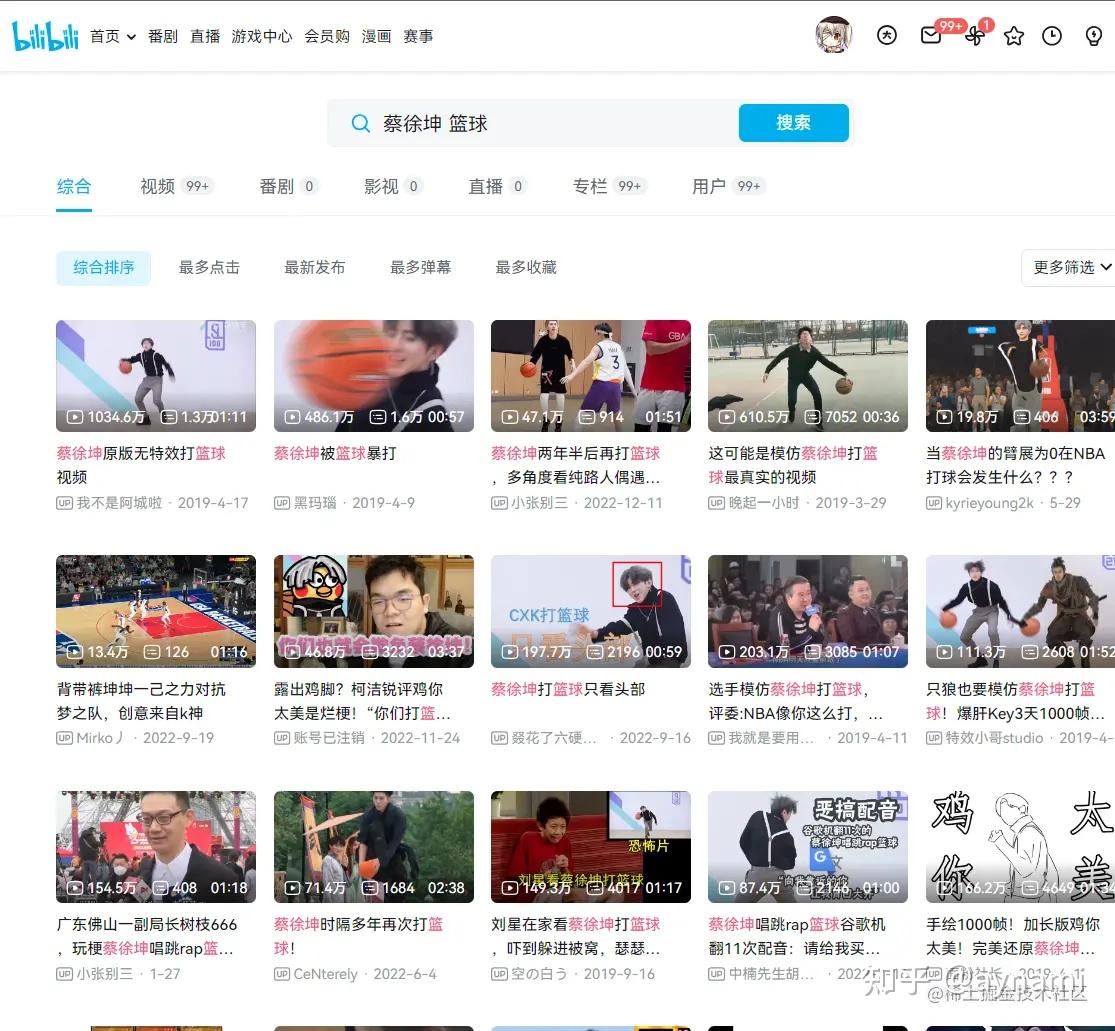
Task: Visit uploader 我不是阿城啦
Action: 119,503
